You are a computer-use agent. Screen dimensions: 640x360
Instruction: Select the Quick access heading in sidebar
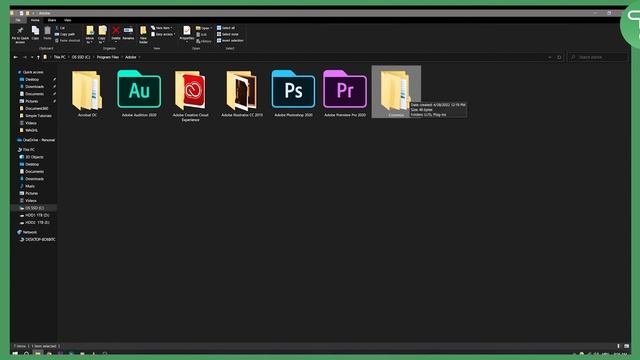click(33, 72)
